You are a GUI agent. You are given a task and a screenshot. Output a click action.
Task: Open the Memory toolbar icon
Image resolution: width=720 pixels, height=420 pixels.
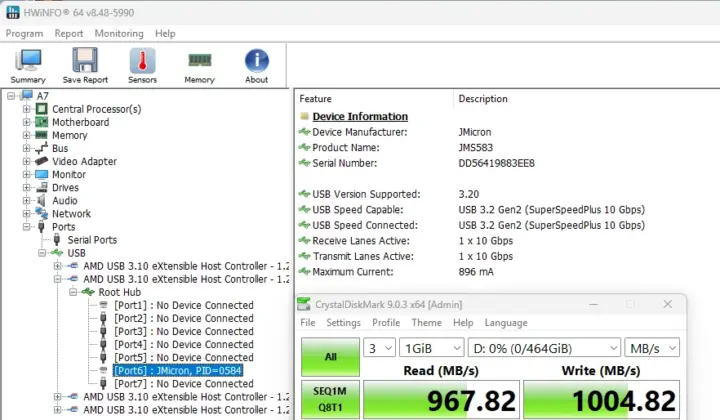pos(200,60)
